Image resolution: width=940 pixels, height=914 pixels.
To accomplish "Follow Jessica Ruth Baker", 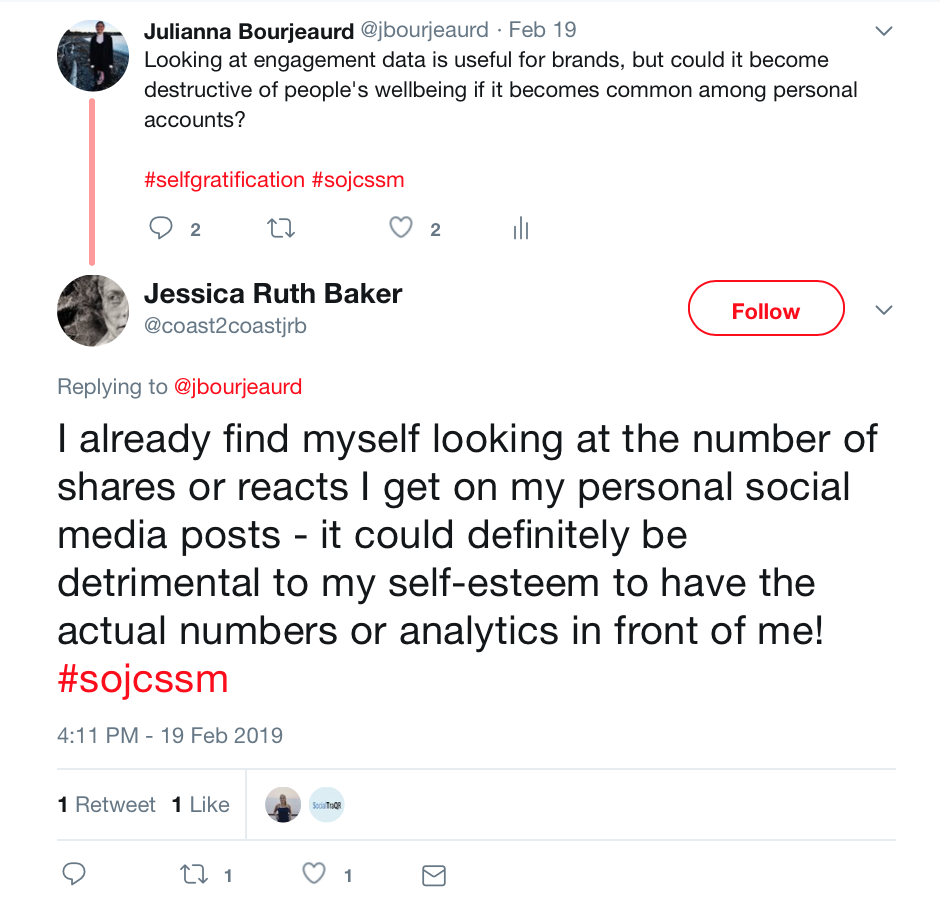I will (765, 311).
